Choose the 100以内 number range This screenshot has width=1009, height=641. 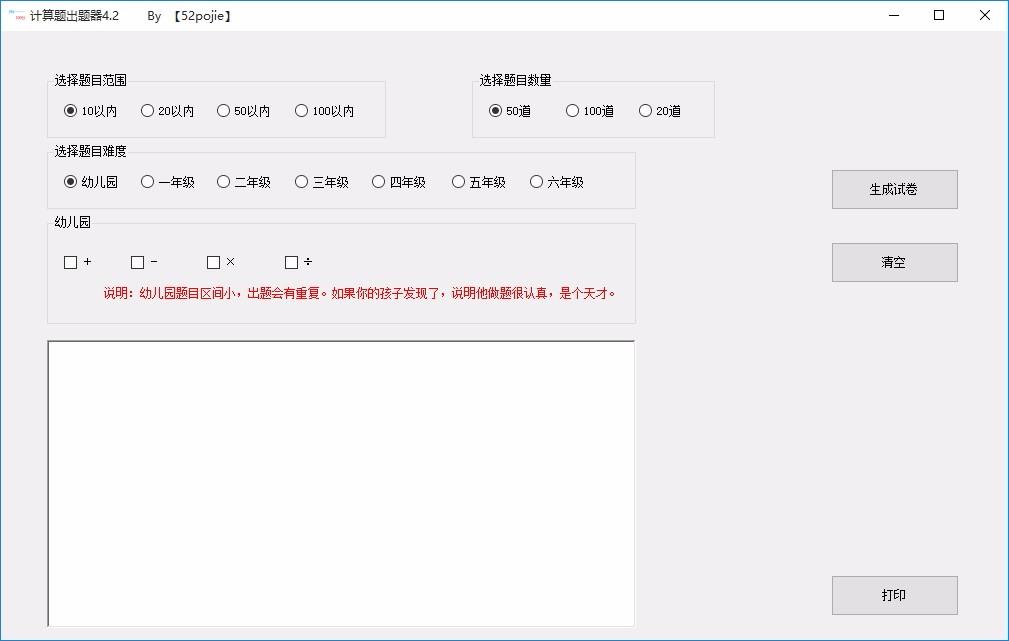[302, 111]
